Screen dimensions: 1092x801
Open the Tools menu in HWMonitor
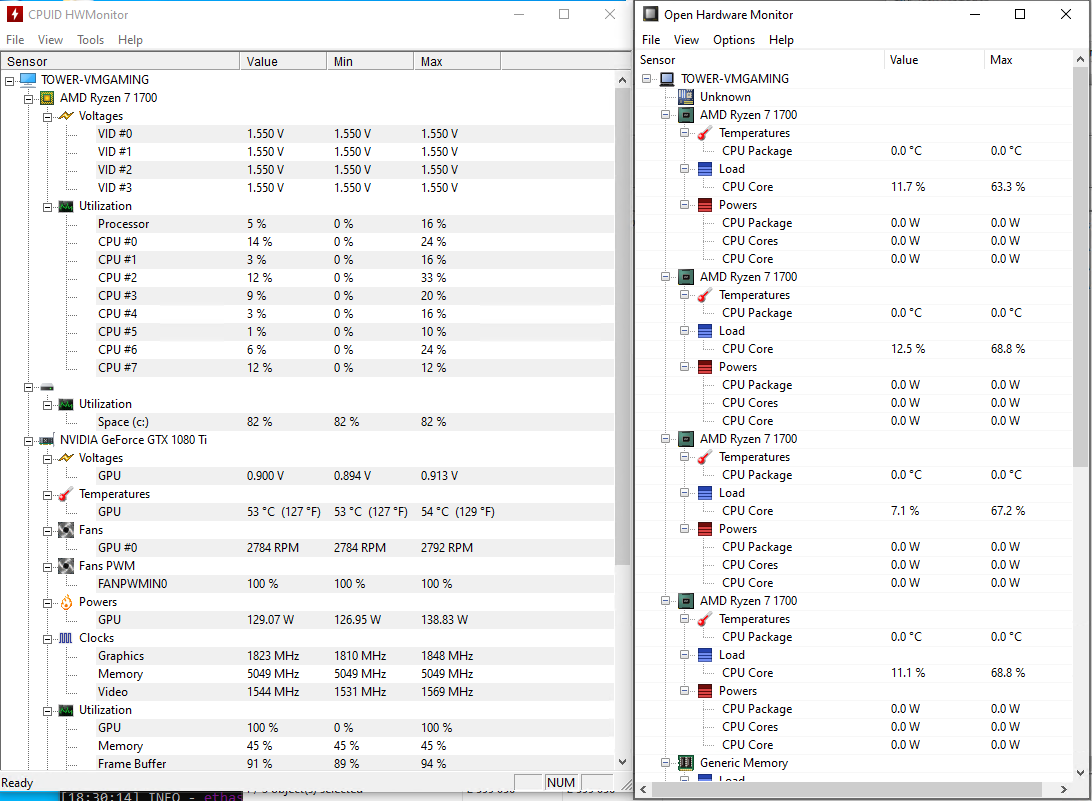point(91,40)
